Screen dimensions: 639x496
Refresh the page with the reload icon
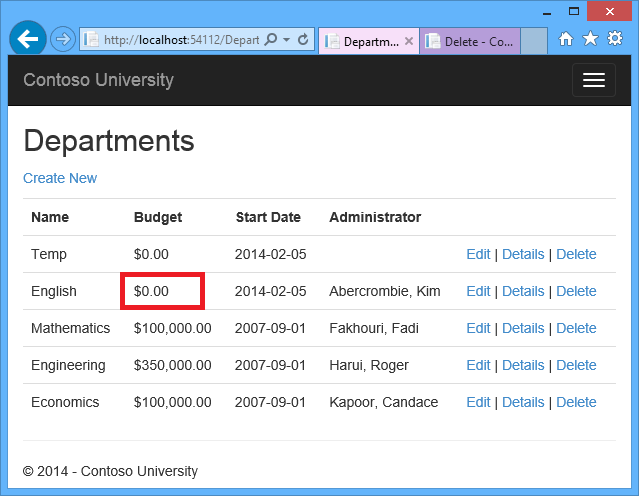point(302,40)
